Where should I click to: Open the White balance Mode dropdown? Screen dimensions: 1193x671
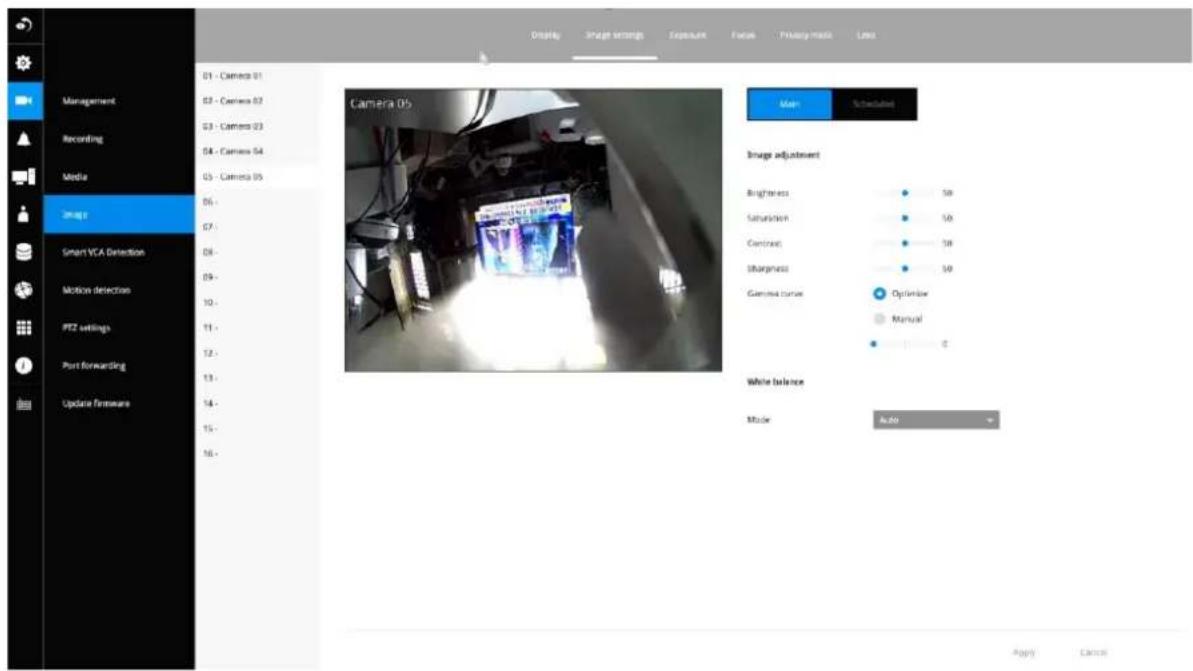[x=936, y=420]
